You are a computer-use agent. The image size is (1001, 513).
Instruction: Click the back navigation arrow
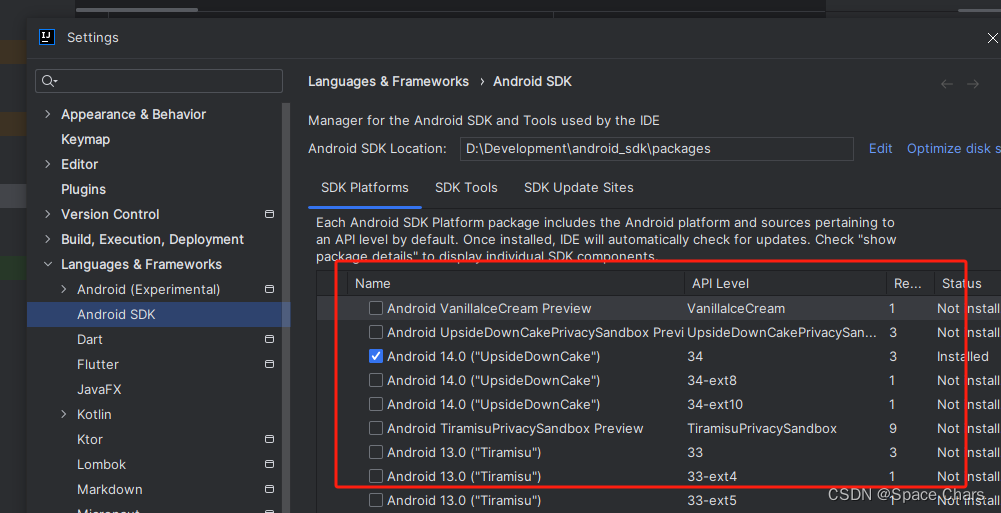click(x=947, y=84)
